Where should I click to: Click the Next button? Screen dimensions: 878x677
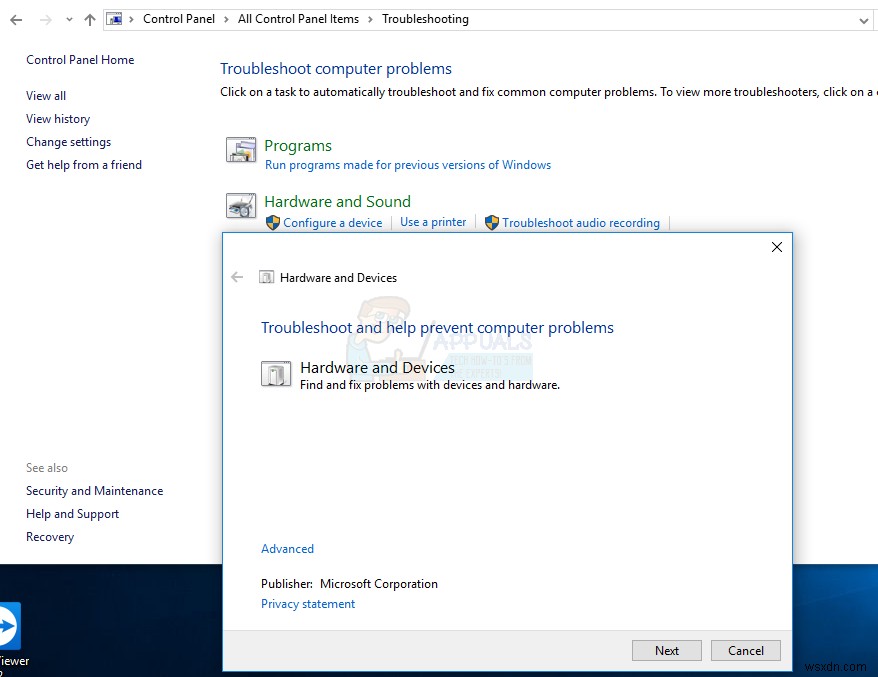[667, 651]
